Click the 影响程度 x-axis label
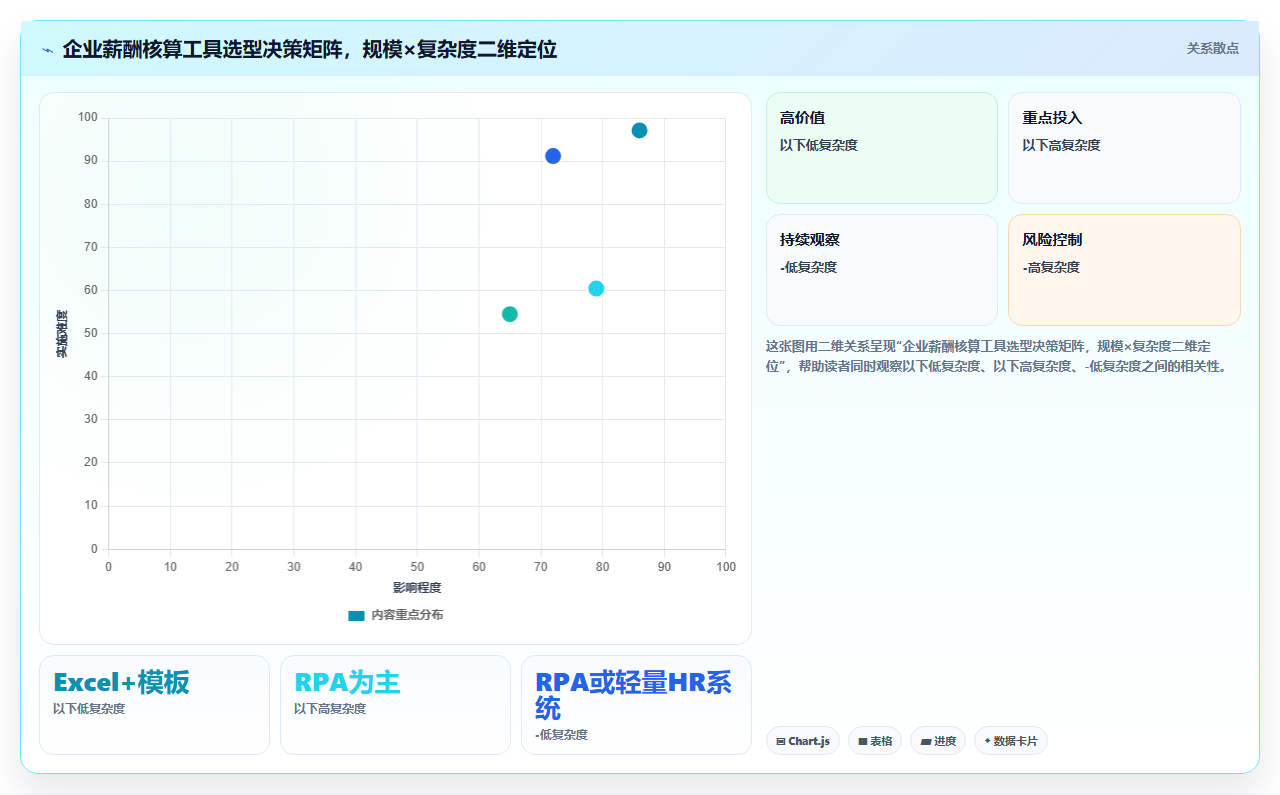Image resolution: width=1280 pixels, height=795 pixels. click(417, 587)
